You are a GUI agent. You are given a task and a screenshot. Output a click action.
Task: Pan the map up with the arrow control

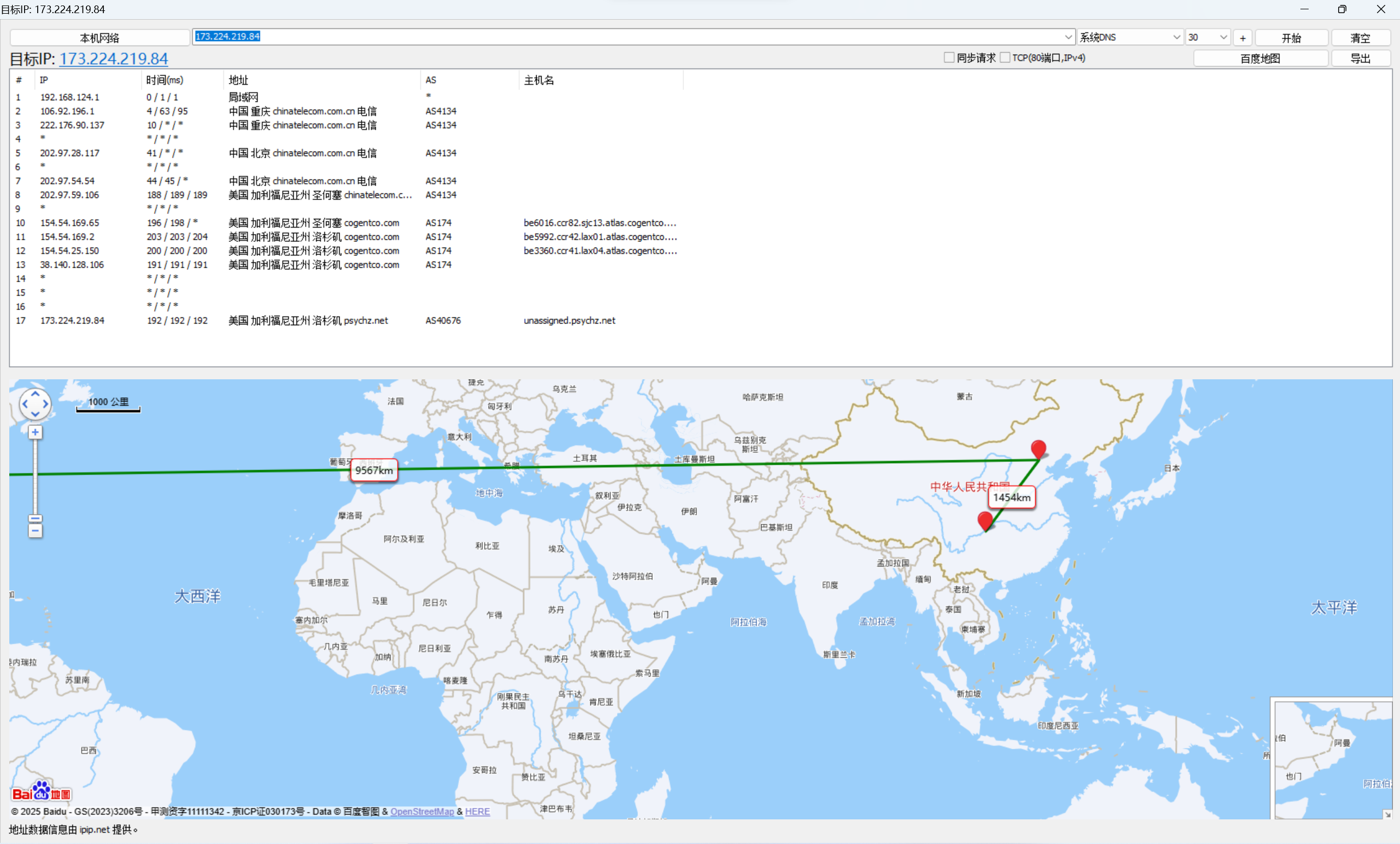point(35,394)
